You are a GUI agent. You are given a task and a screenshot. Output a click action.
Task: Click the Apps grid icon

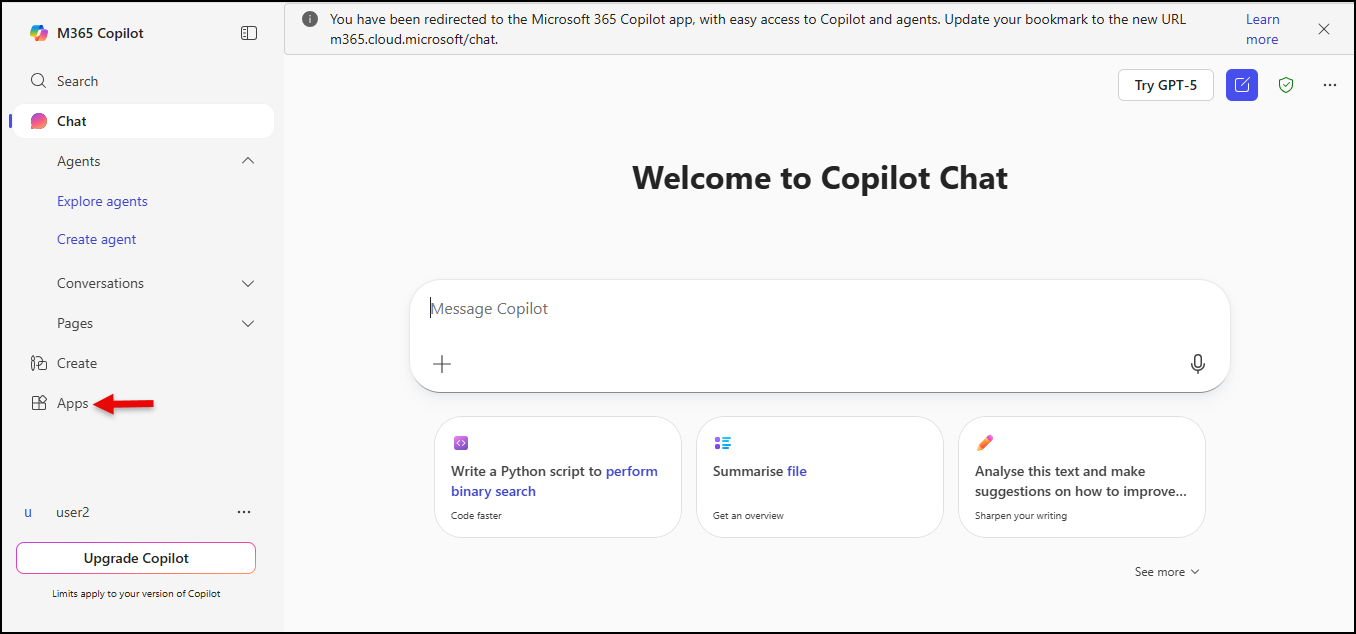(39, 403)
